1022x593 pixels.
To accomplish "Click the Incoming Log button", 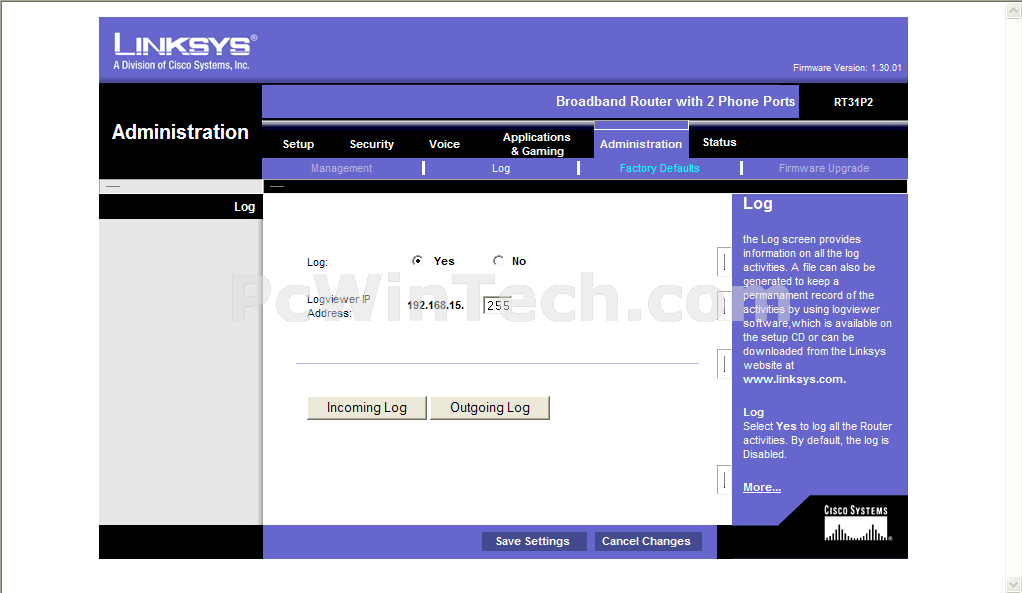I will point(366,407).
